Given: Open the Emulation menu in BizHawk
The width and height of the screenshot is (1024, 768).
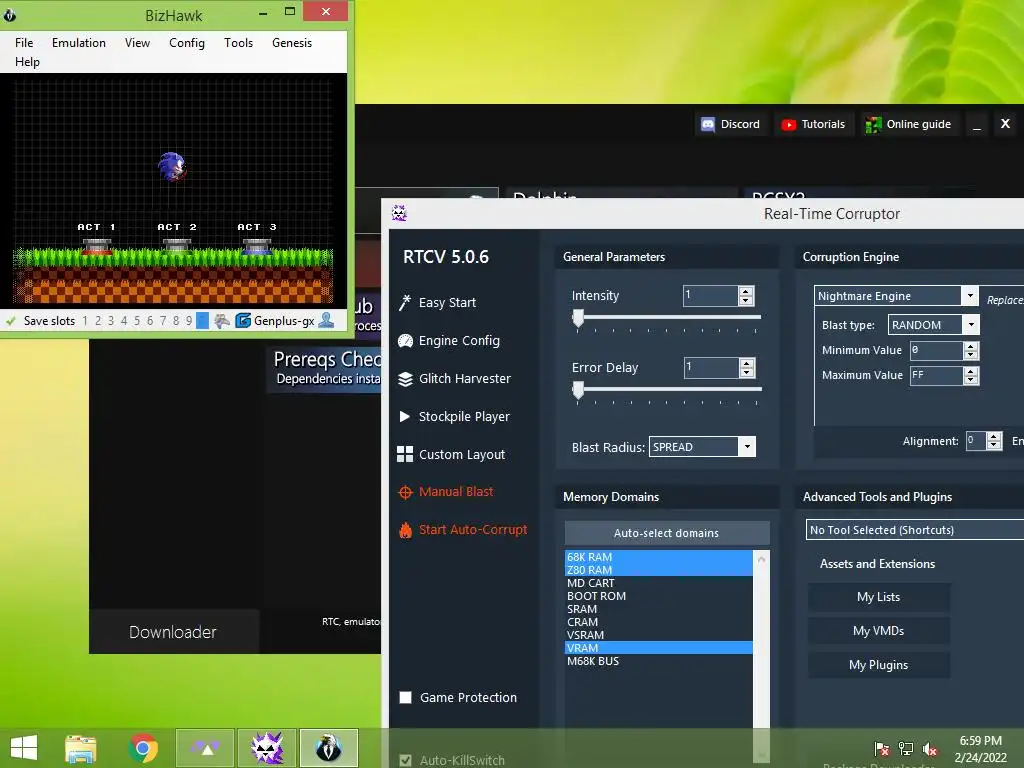Looking at the screenshot, I should pos(78,42).
